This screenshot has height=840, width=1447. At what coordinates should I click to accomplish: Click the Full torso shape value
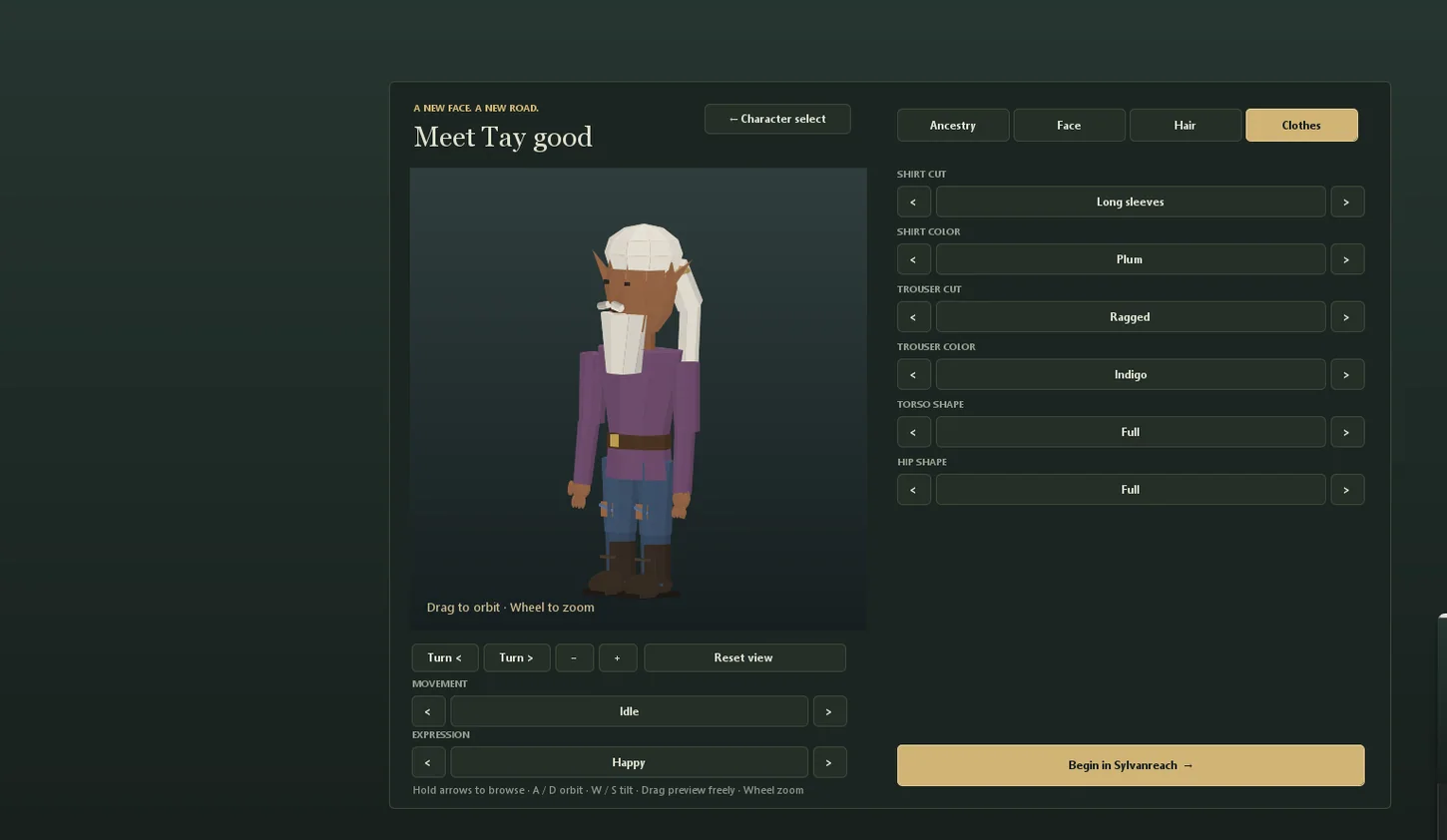(x=1131, y=432)
